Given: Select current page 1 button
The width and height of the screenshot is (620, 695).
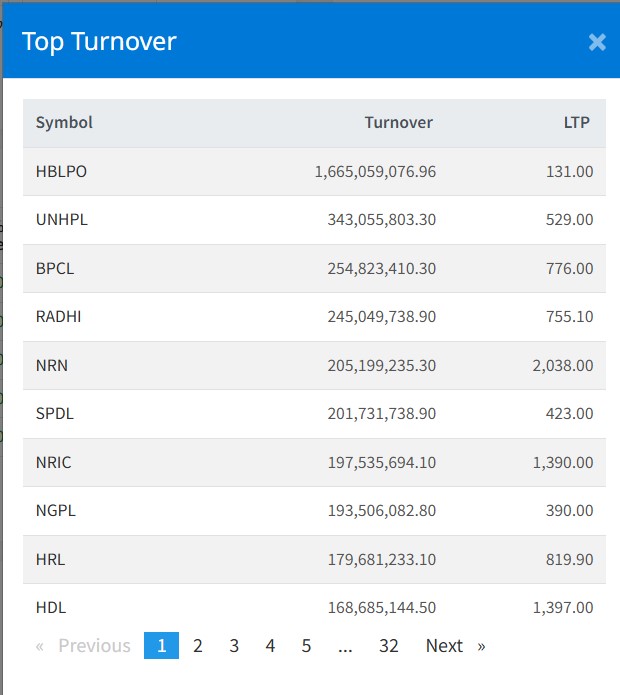Looking at the screenshot, I should coord(162,646).
